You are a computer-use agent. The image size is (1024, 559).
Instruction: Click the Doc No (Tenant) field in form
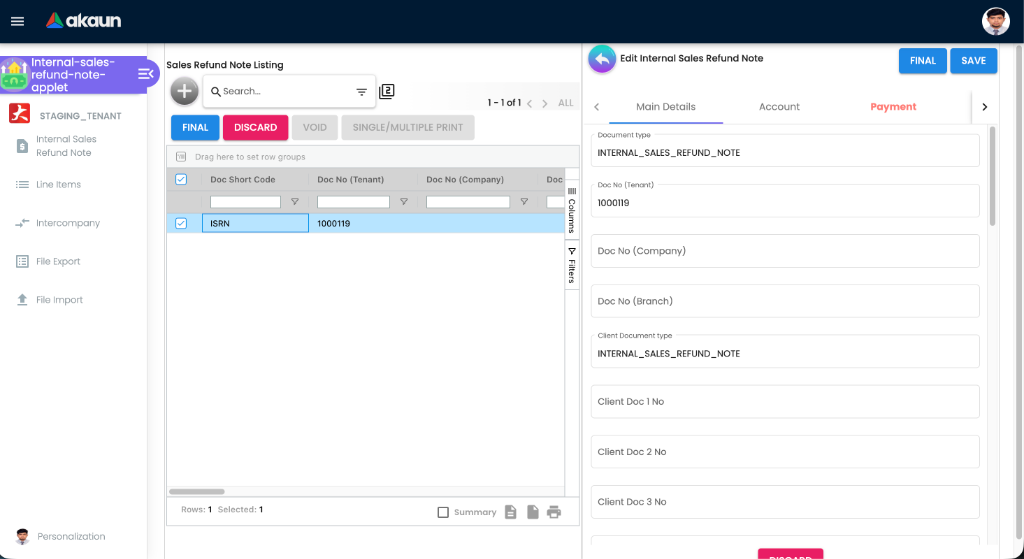click(785, 200)
